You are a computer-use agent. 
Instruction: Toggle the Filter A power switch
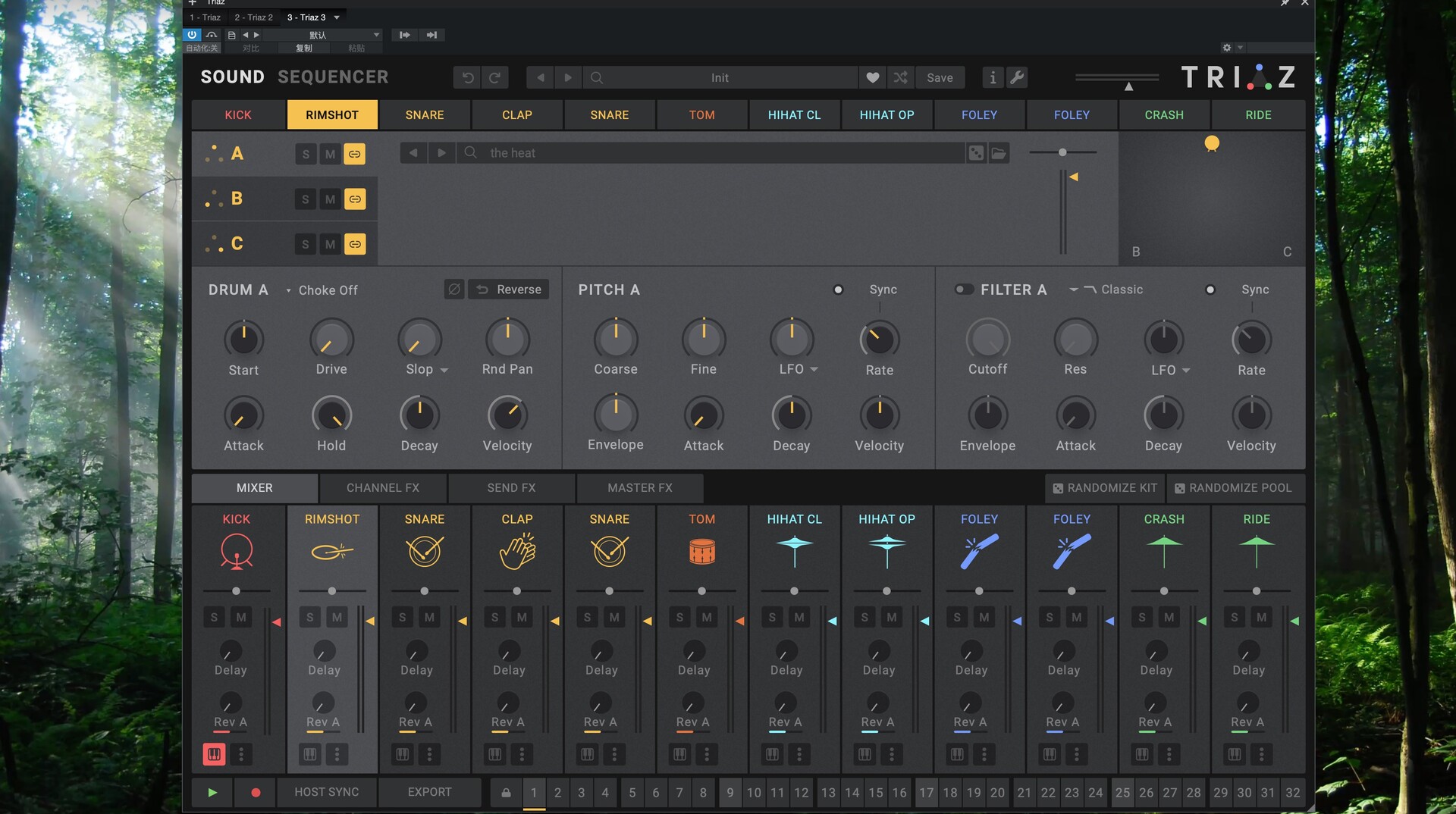point(963,290)
